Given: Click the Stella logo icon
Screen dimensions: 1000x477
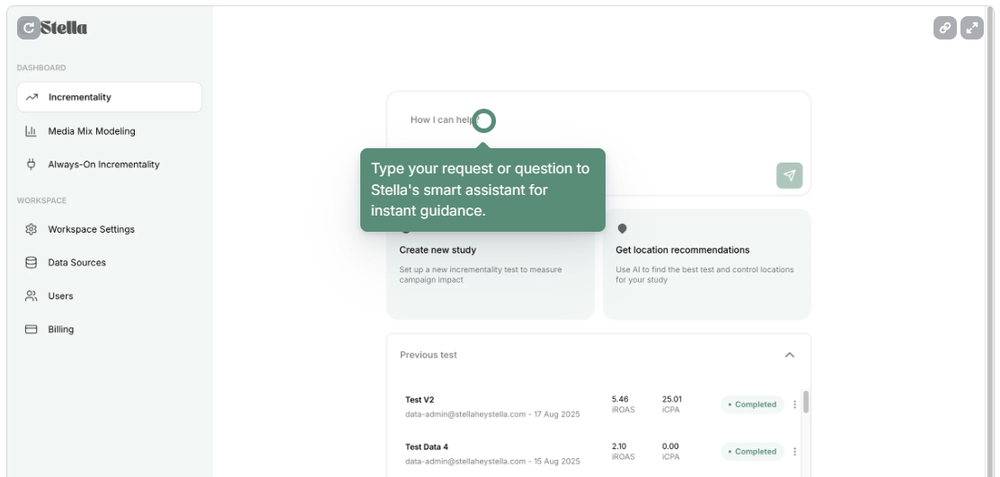Looking at the screenshot, I should pyautogui.click(x=29, y=28).
